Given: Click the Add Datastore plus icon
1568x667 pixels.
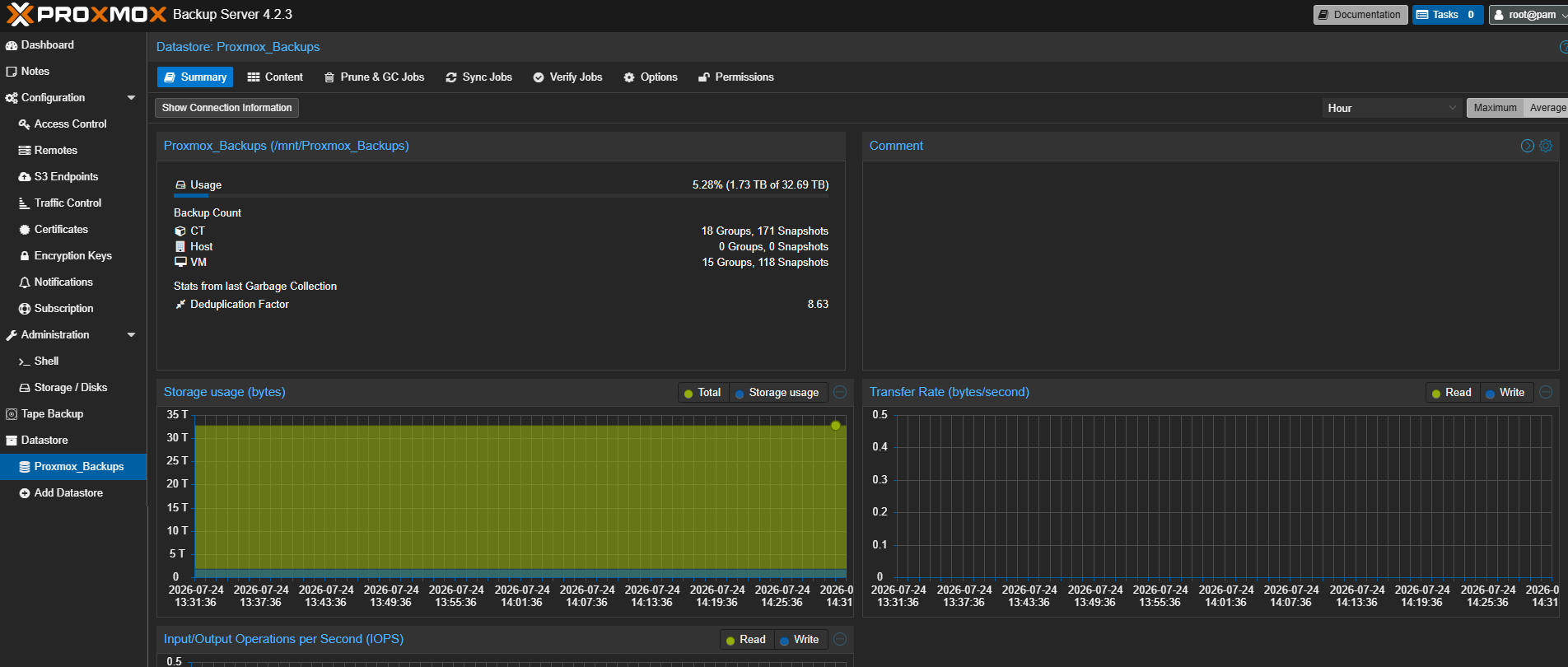Looking at the screenshot, I should [25, 493].
